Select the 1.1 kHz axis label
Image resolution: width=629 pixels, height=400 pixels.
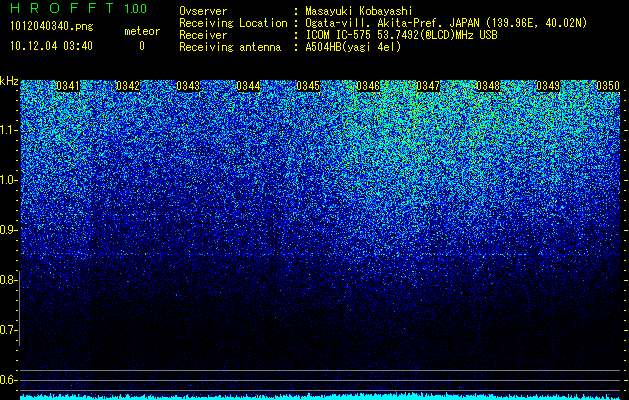8,130
